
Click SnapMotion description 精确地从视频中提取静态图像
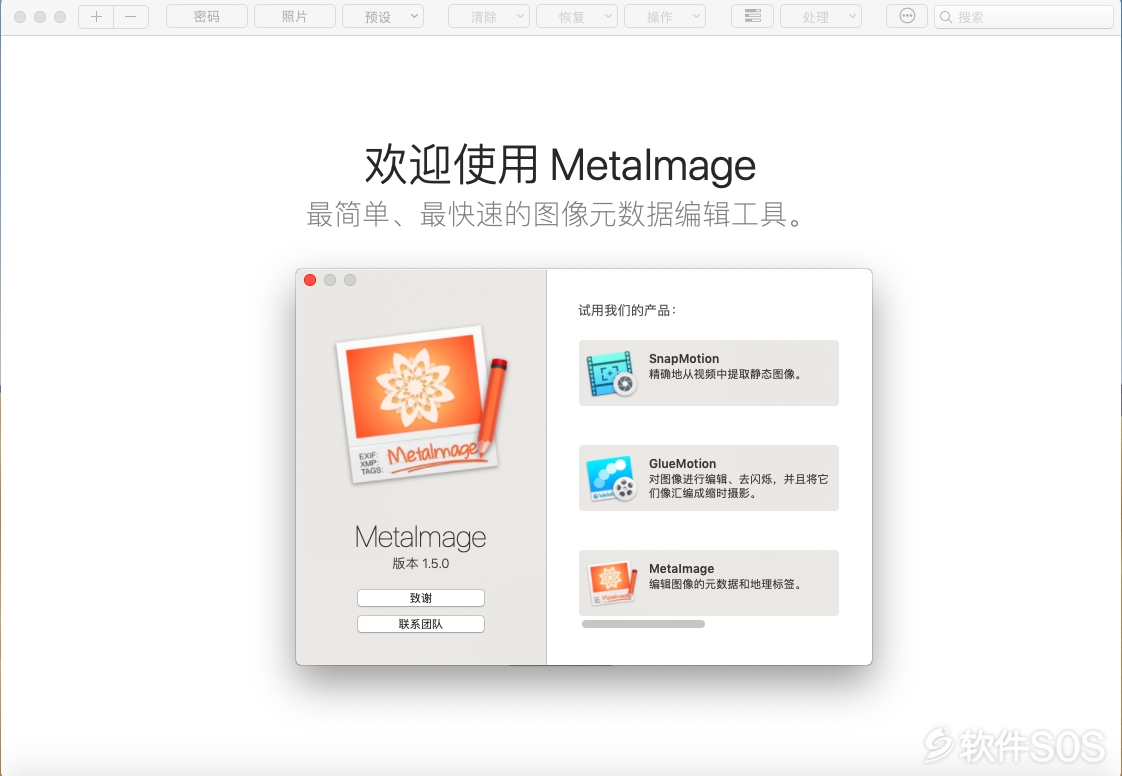click(725, 374)
